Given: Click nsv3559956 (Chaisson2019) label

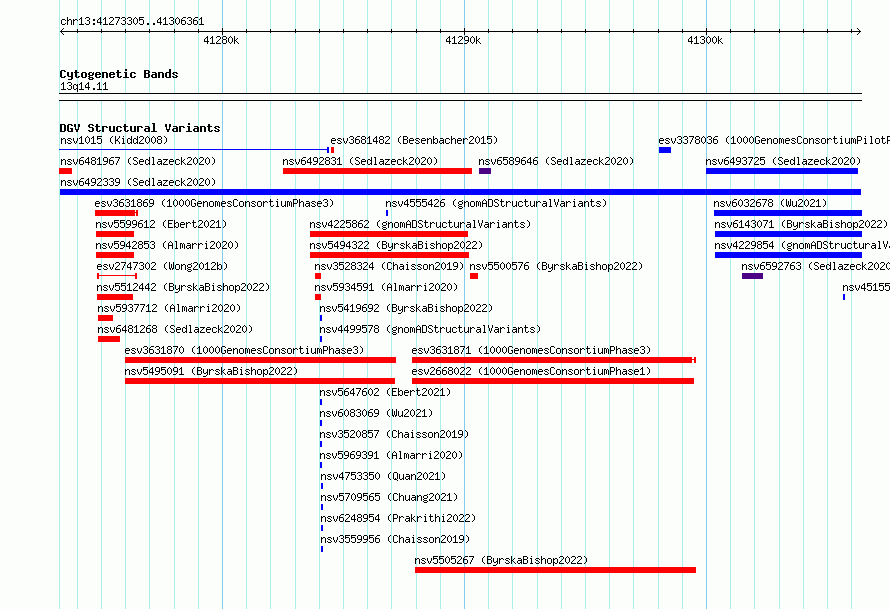Looking at the screenshot, I should pyautogui.click(x=395, y=539).
